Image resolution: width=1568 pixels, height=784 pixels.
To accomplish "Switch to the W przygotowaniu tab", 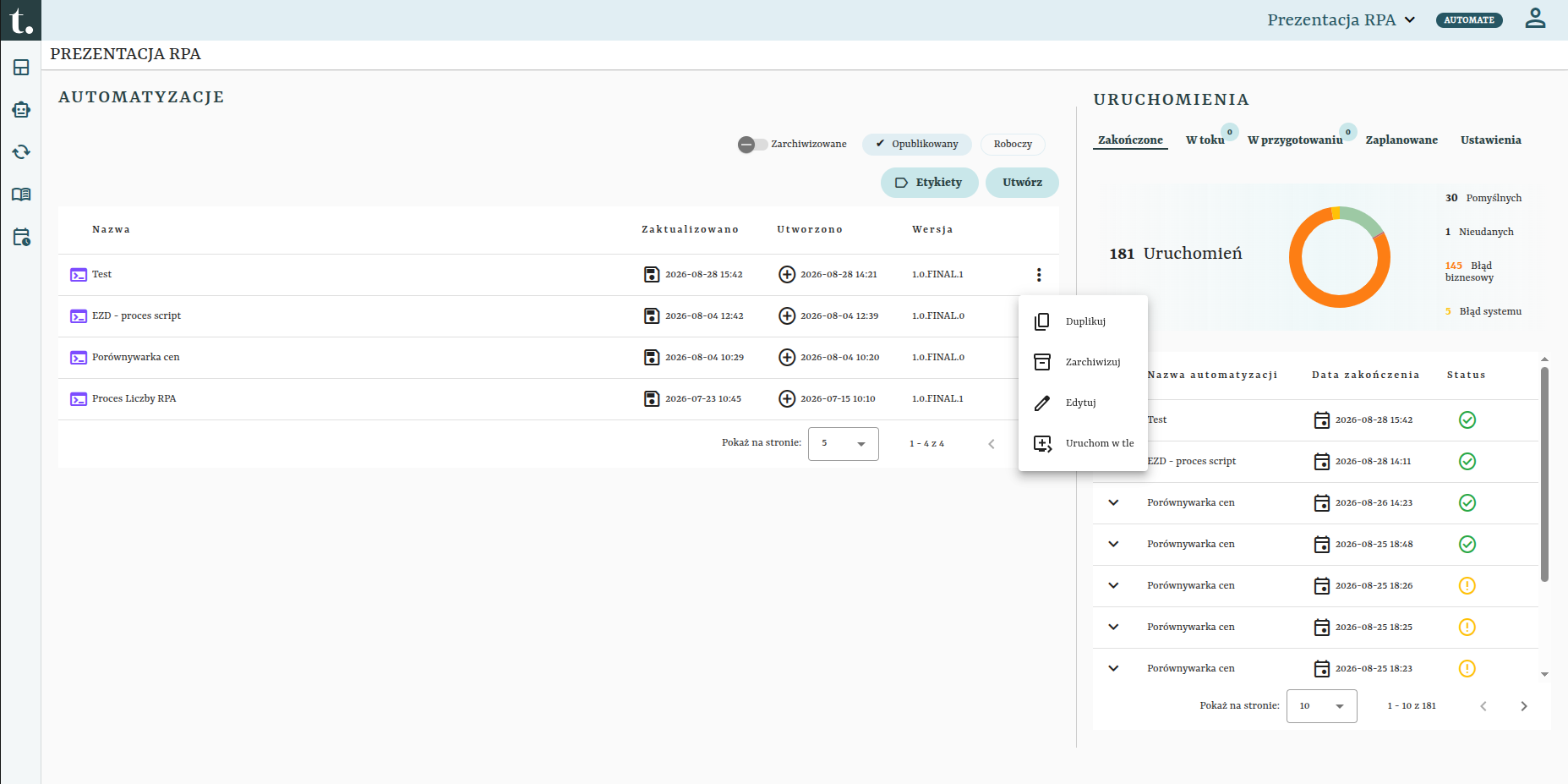I will pos(1295,140).
